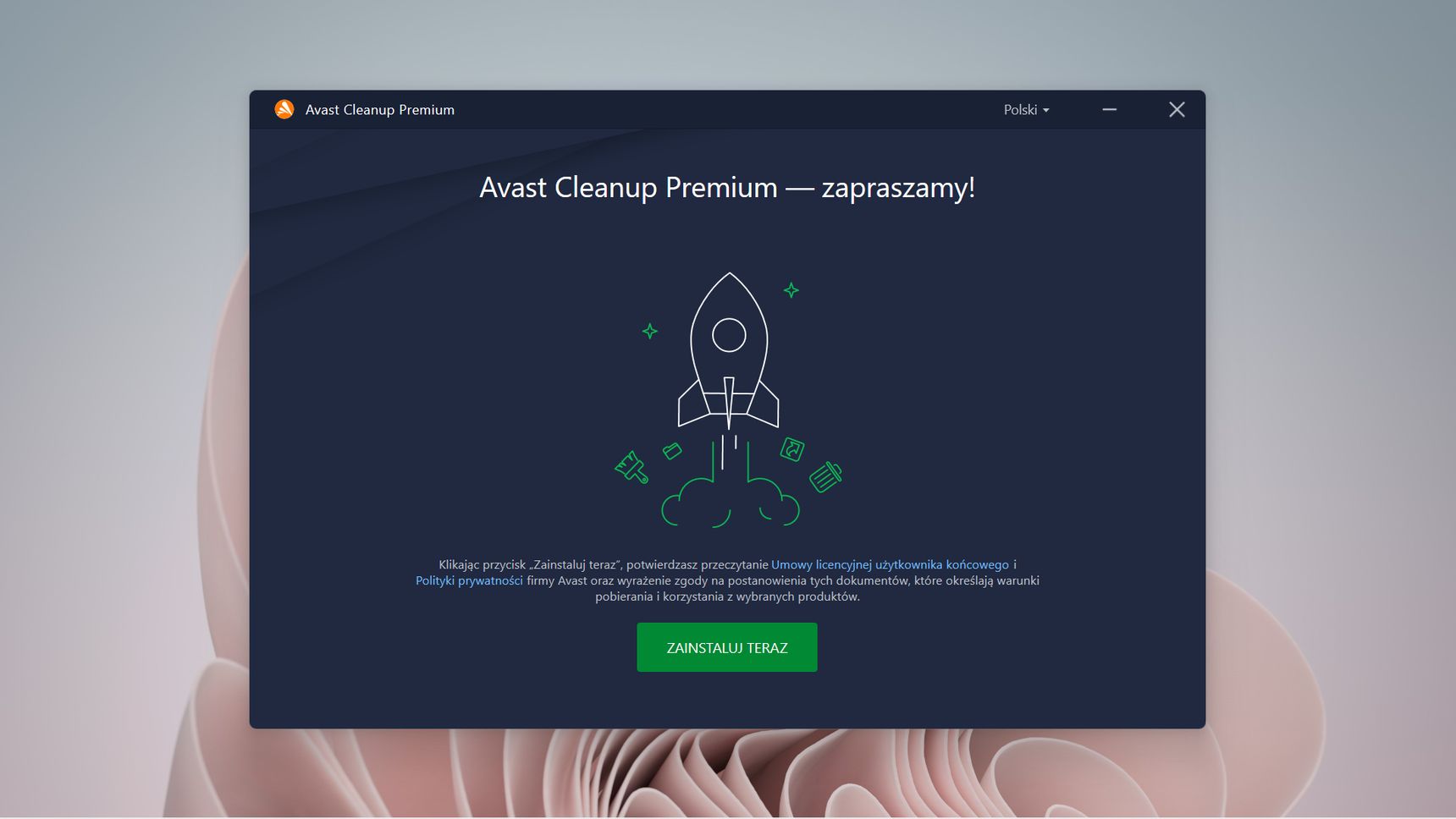Open the Umowy licencyjnej użytkownika końcowego link
This screenshot has height=819, width=1456.
point(890,564)
